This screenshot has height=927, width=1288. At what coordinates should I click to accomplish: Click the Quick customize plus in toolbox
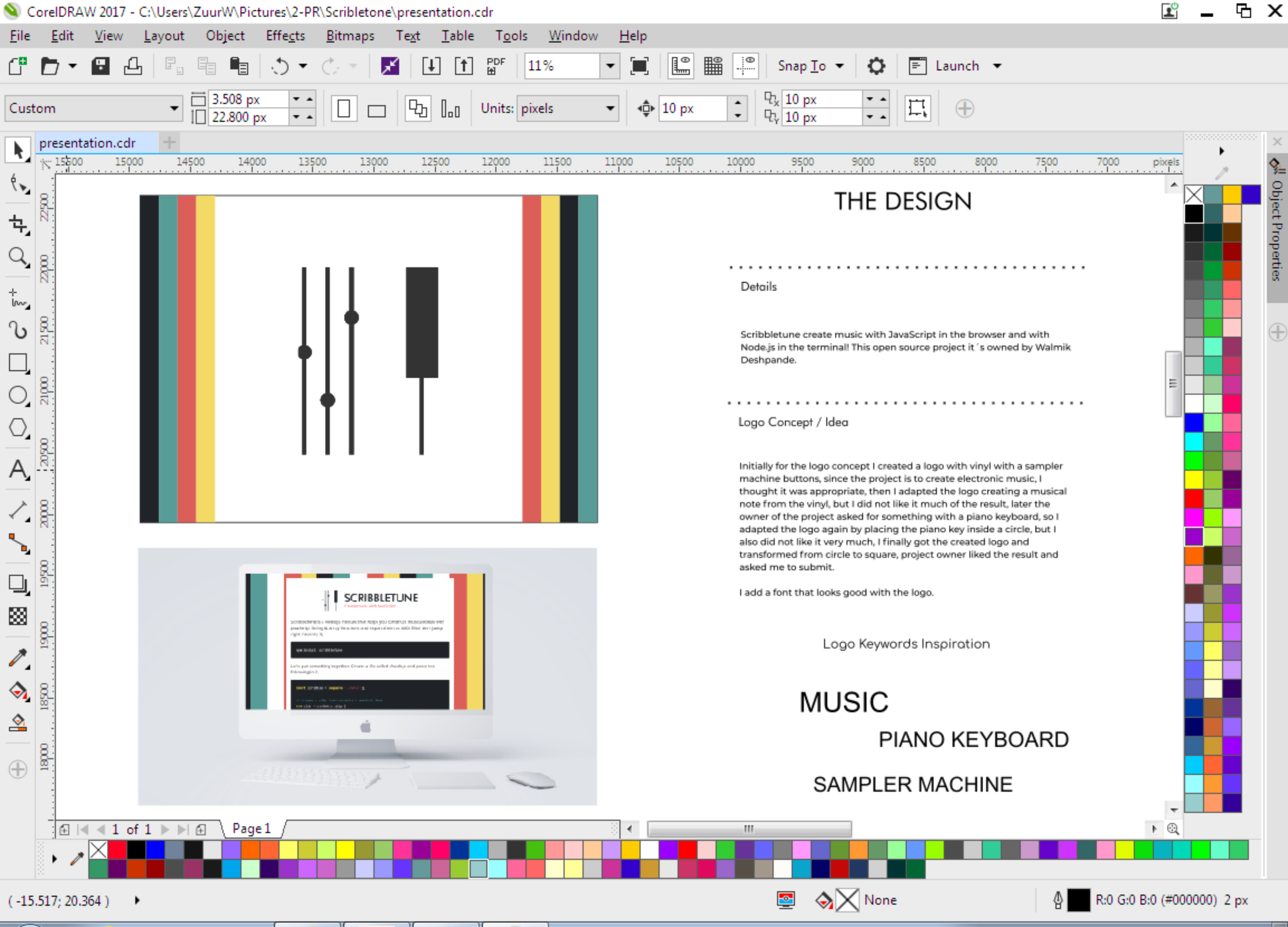pos(18,770)
